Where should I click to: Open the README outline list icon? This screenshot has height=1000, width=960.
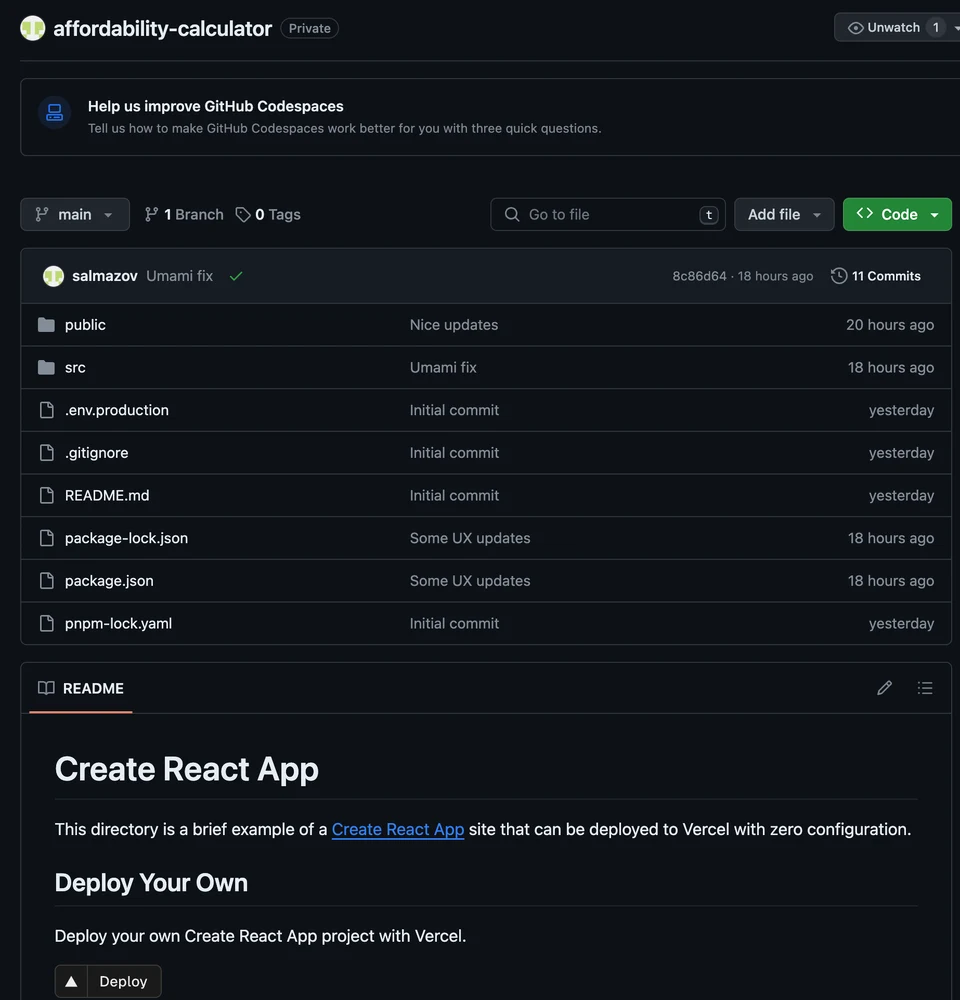pos(925,688)
